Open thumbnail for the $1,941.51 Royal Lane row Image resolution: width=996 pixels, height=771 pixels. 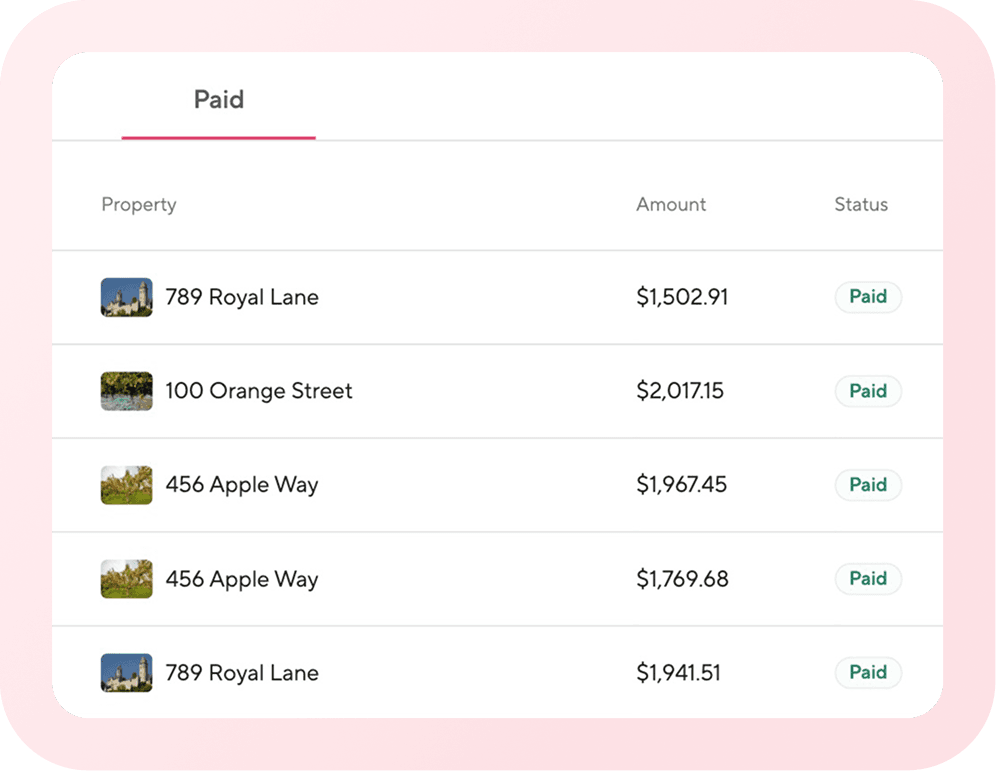pos(126,673)
